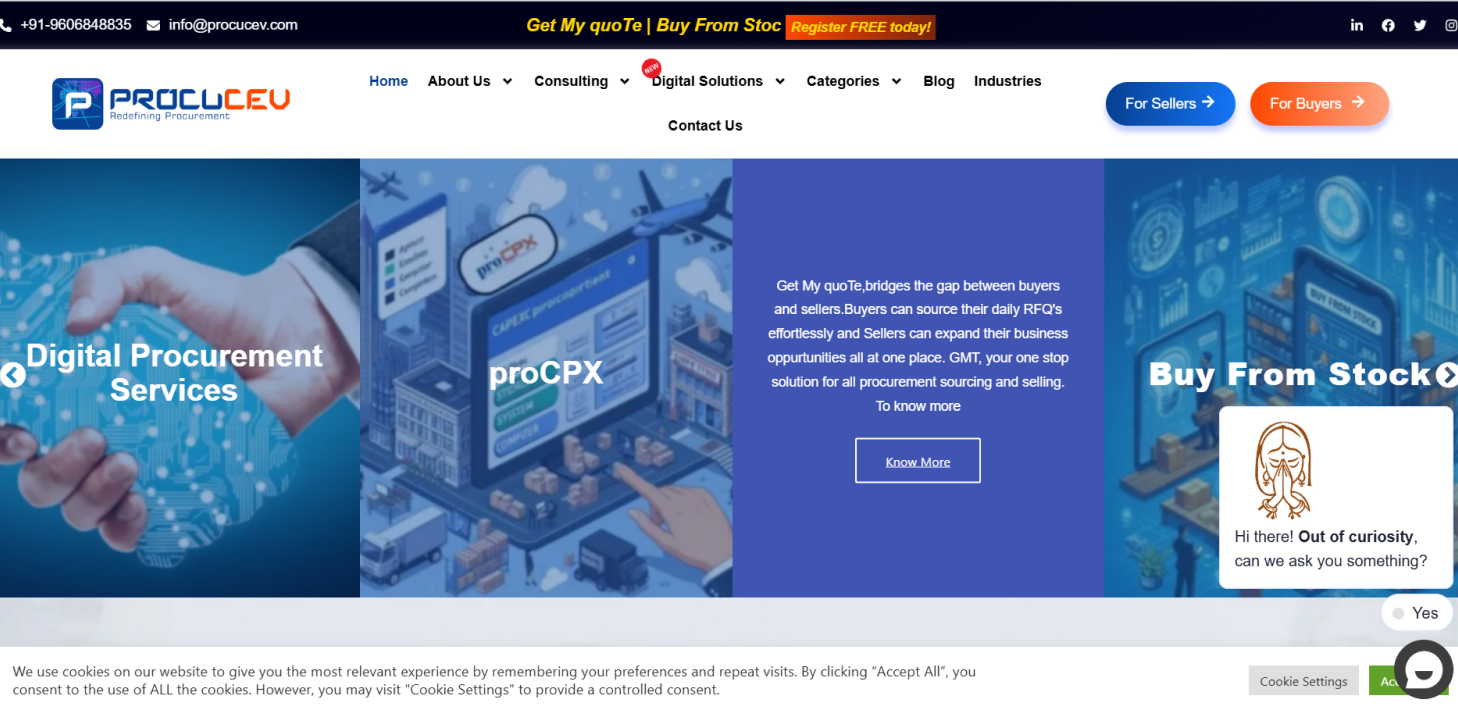Open Cookie Settings
The width and height of the screenshot is (1458, 710).
coord(1303,681)
